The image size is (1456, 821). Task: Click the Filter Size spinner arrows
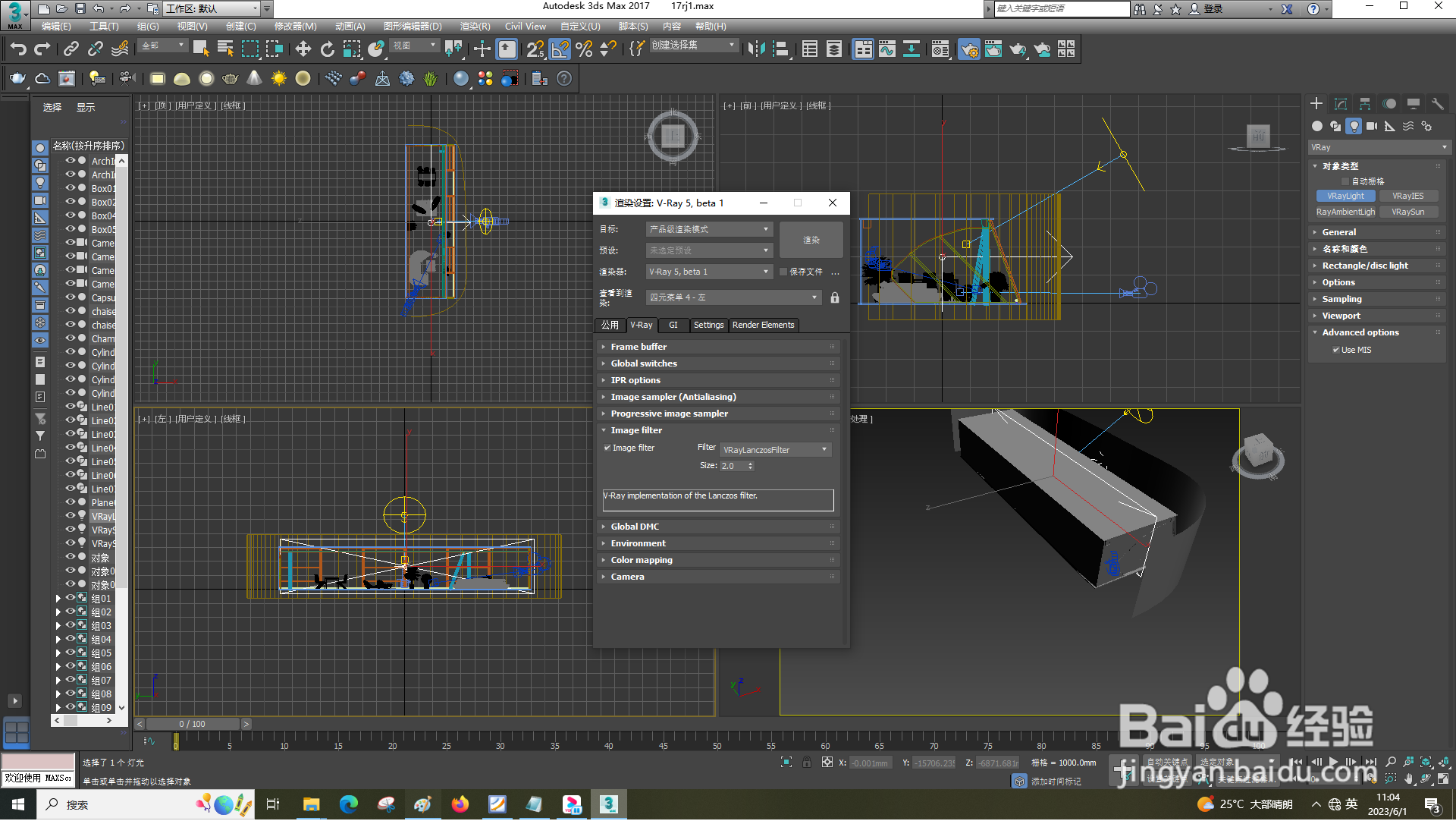tap(750, 466)
